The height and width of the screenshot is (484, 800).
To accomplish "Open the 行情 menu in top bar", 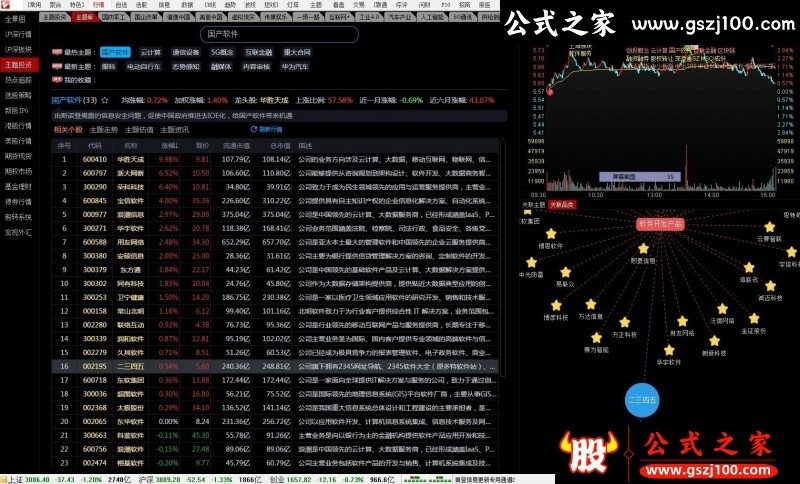I will pyautogui.click(x=98, y=5).
